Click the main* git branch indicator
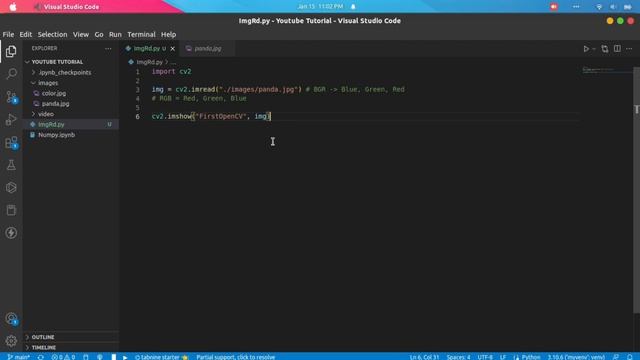 pos(19,357)
